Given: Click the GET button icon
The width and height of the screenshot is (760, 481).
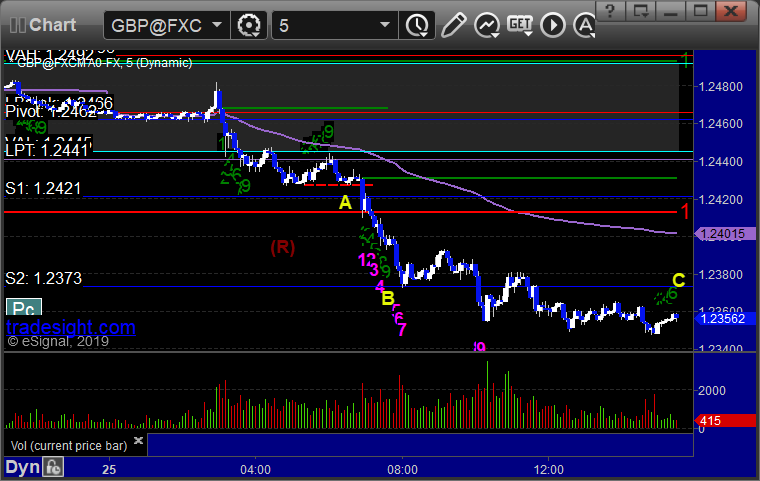Looking at the screenshot, I should 520,25.
